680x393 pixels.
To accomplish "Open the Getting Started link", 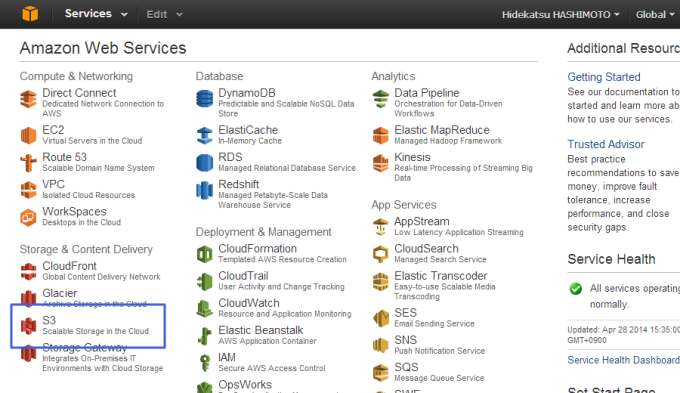I will tap(604, 77).
